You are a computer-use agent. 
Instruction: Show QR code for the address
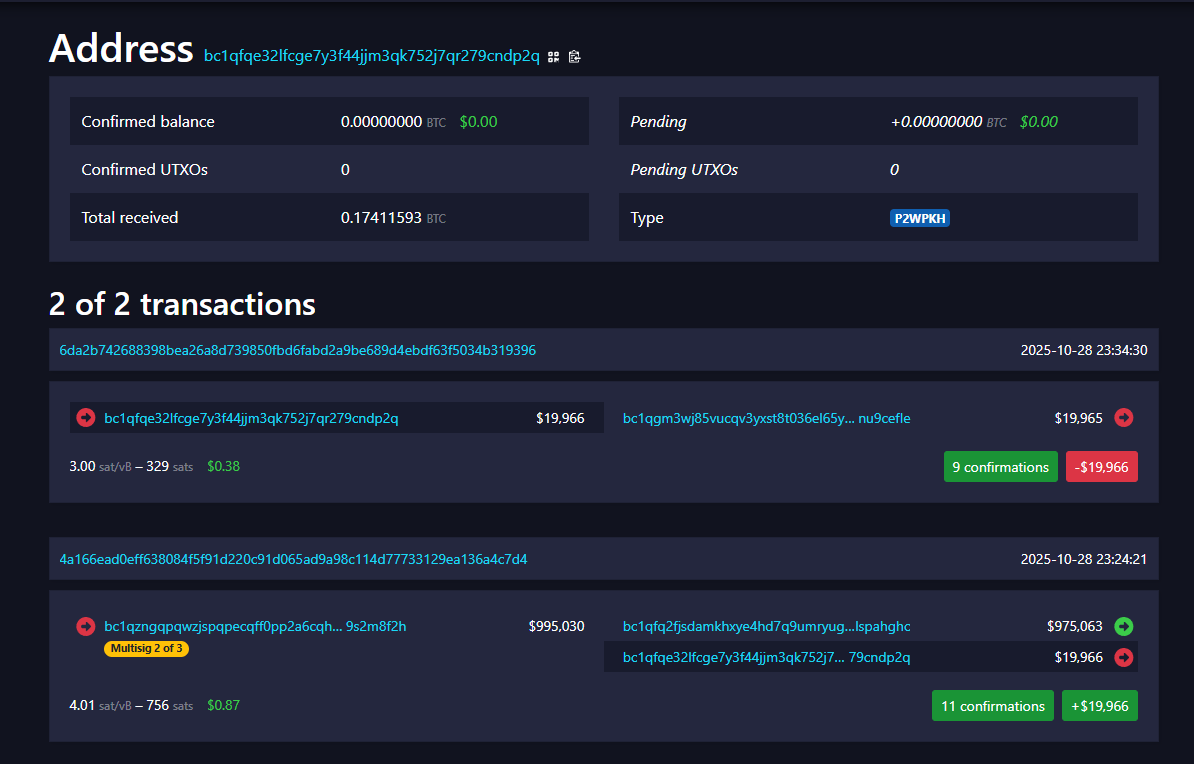click(x=554, y=57)
